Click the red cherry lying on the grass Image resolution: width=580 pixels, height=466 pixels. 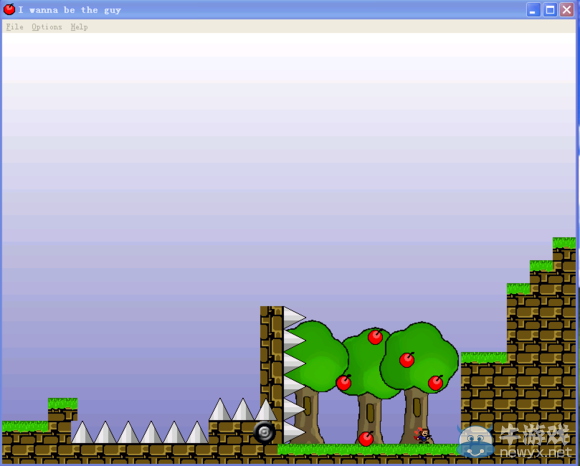[x=366, y=438]
